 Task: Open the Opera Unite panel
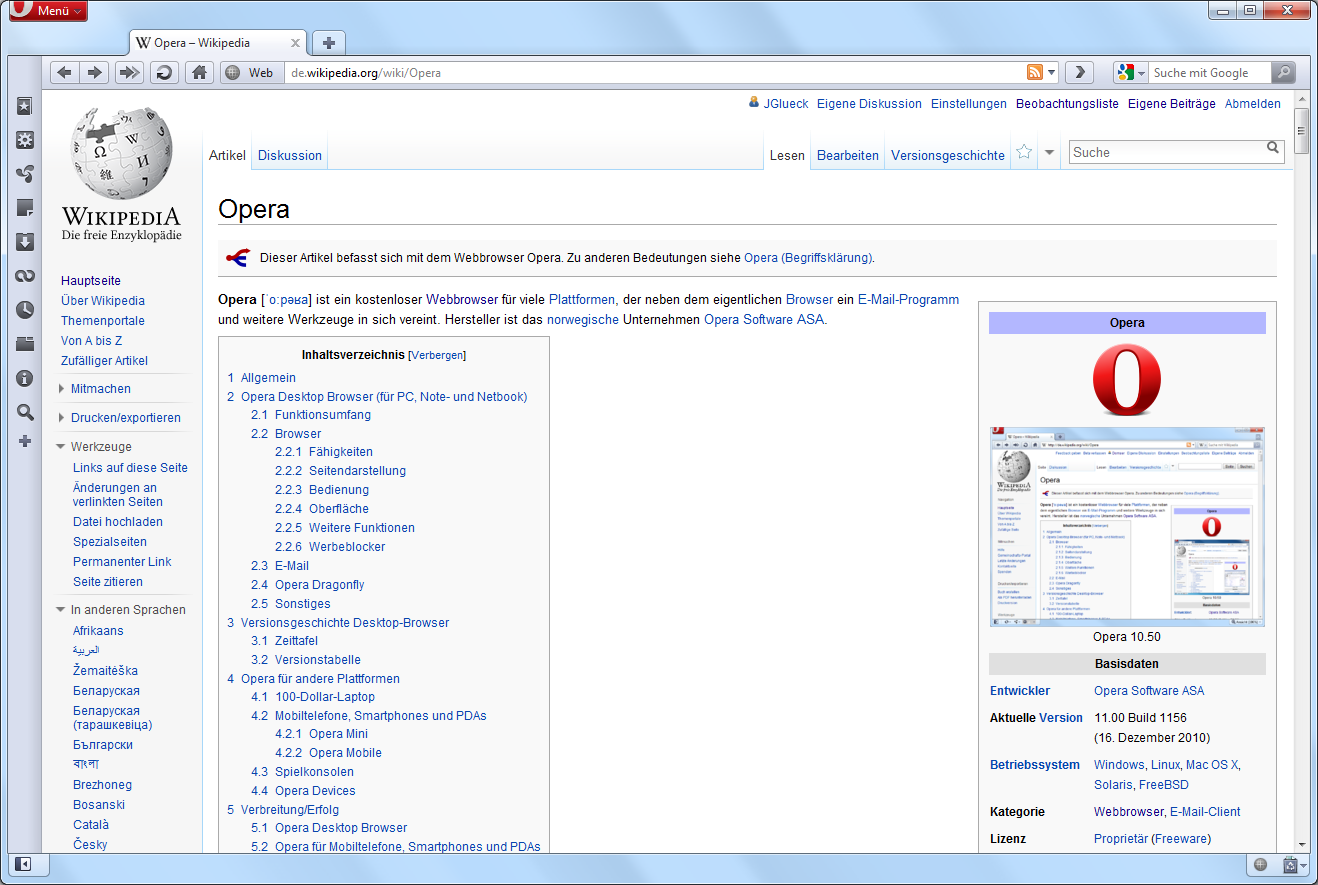[25, 174]
